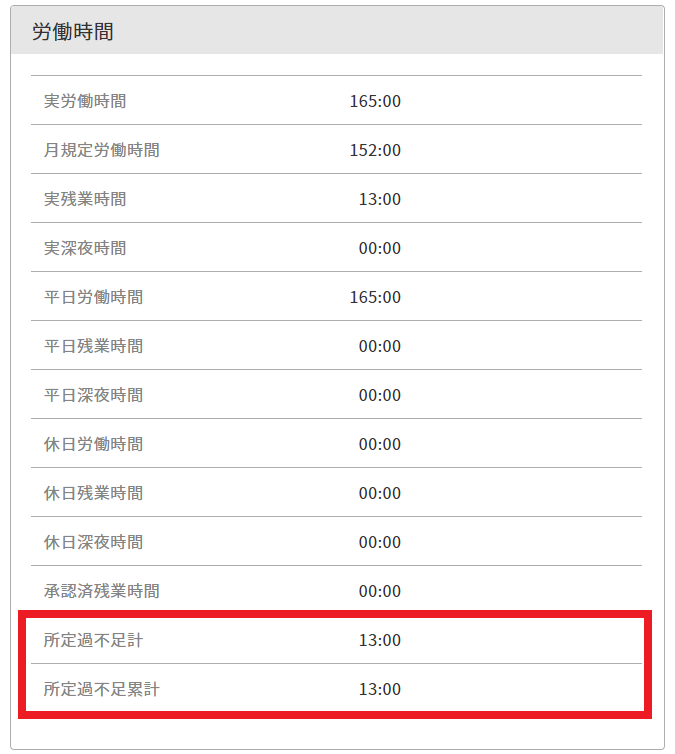Click the 13:00 value for 所定過不足計
675x754 pixels.
[380, 640]
